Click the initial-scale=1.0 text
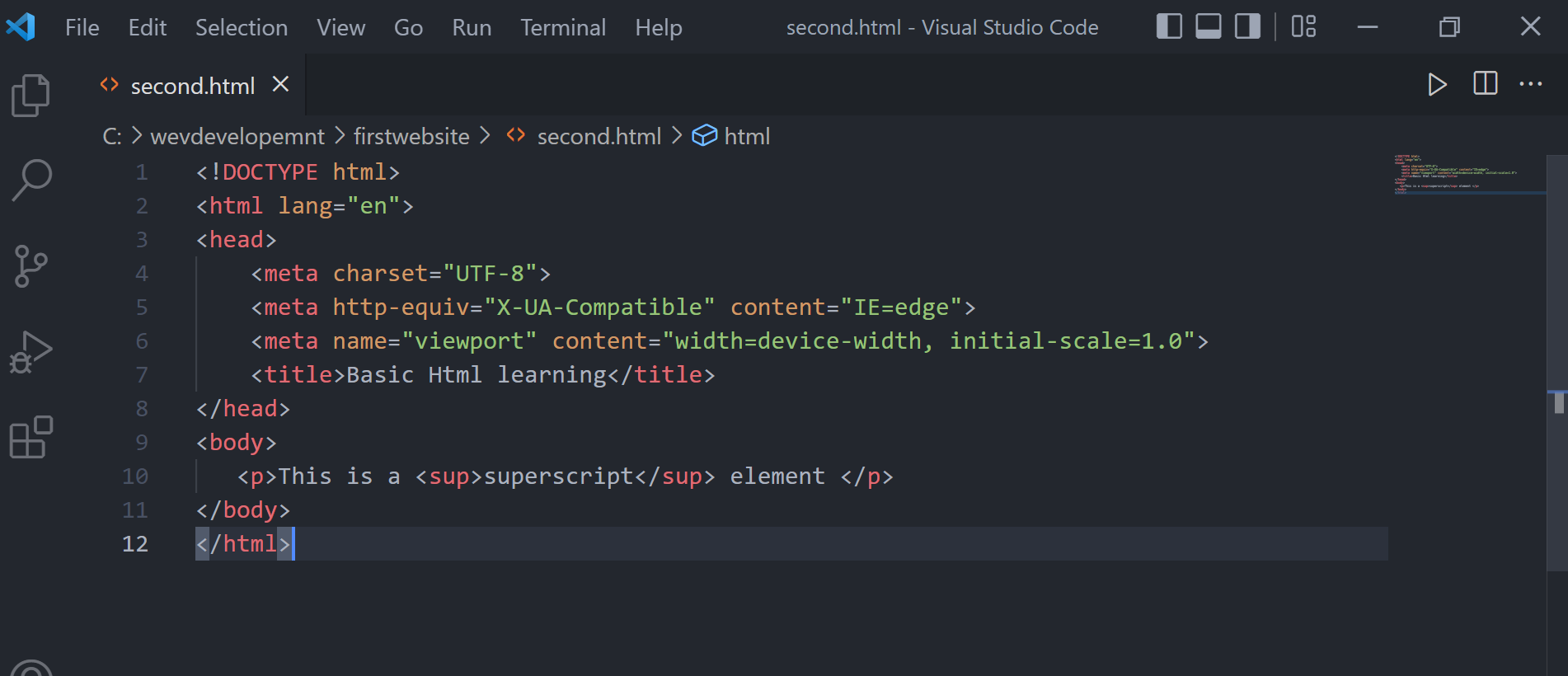This screenshot has width=1568, height=676. pyautogui.click(x=1065, y=340)
